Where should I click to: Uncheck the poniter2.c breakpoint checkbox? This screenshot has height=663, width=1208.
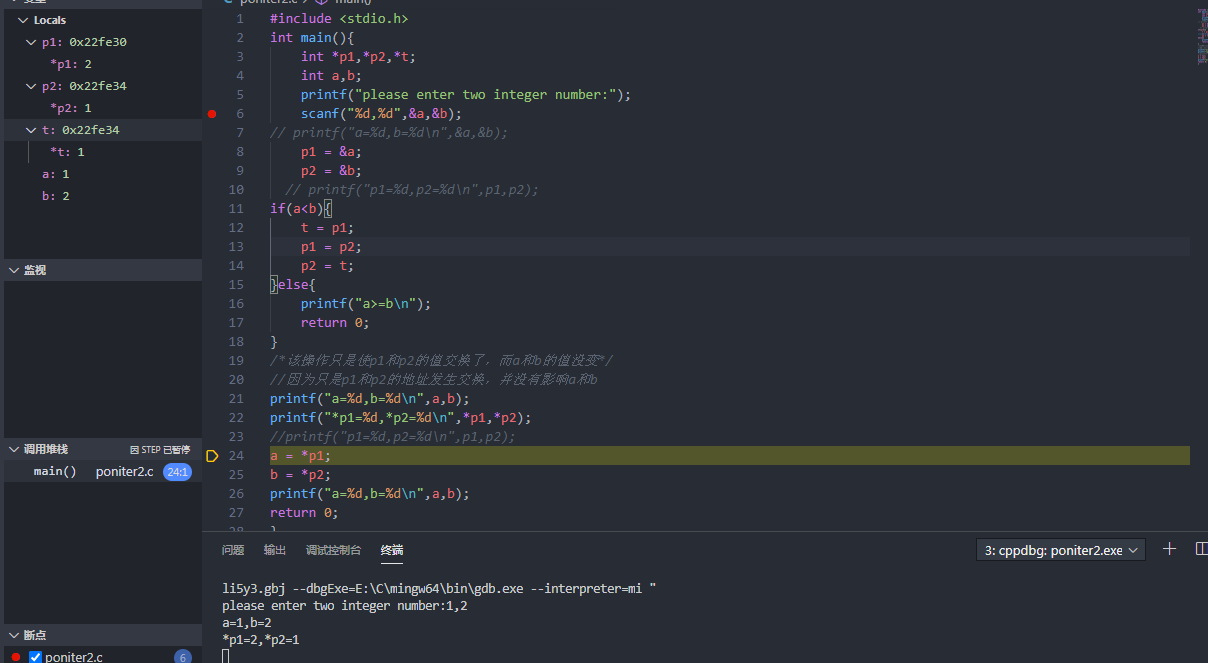[x=35, y=657]
